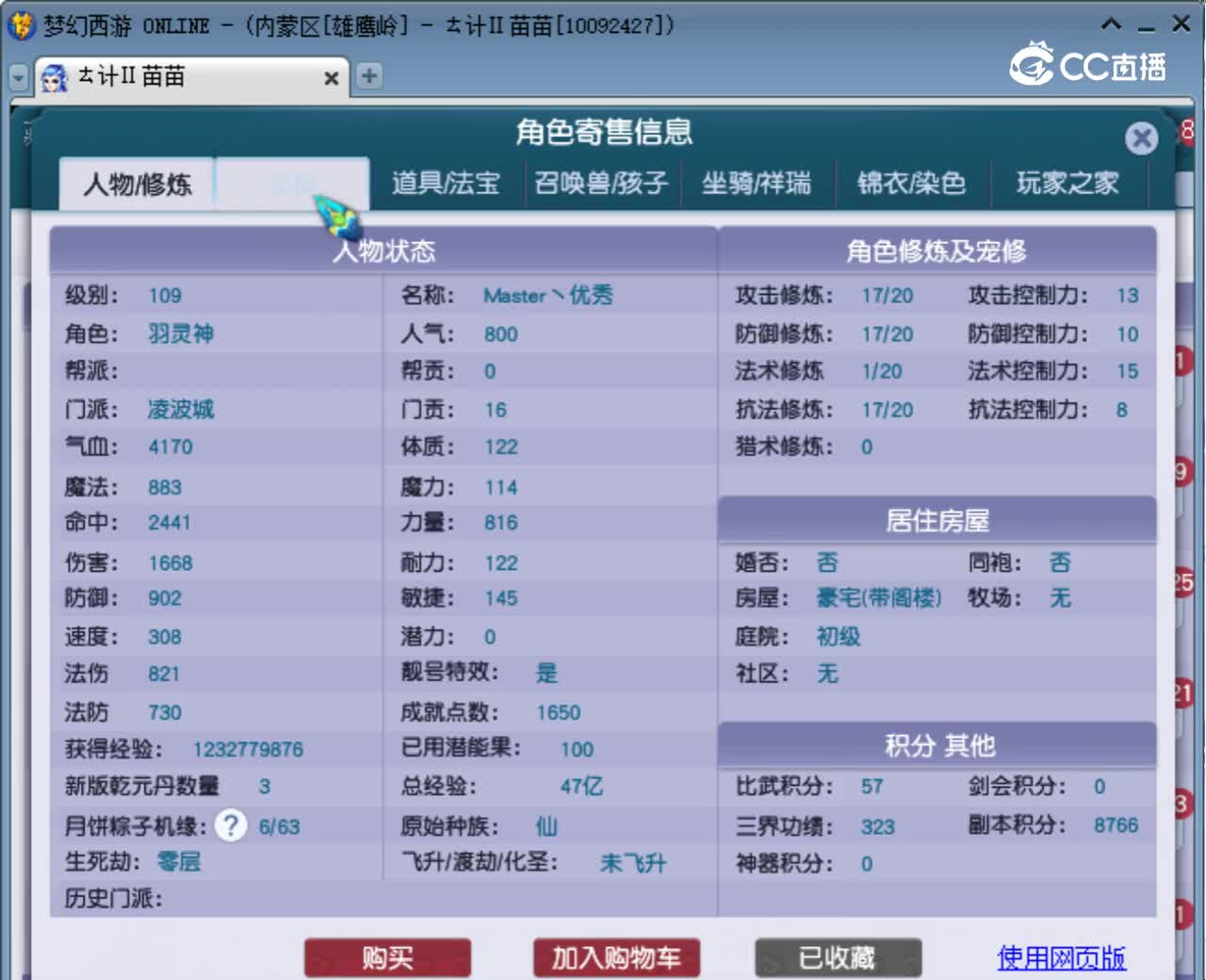Click the 生死劫 value 零层
The height and width of the screenshot is (980, 1206).
tap(179, 861)
